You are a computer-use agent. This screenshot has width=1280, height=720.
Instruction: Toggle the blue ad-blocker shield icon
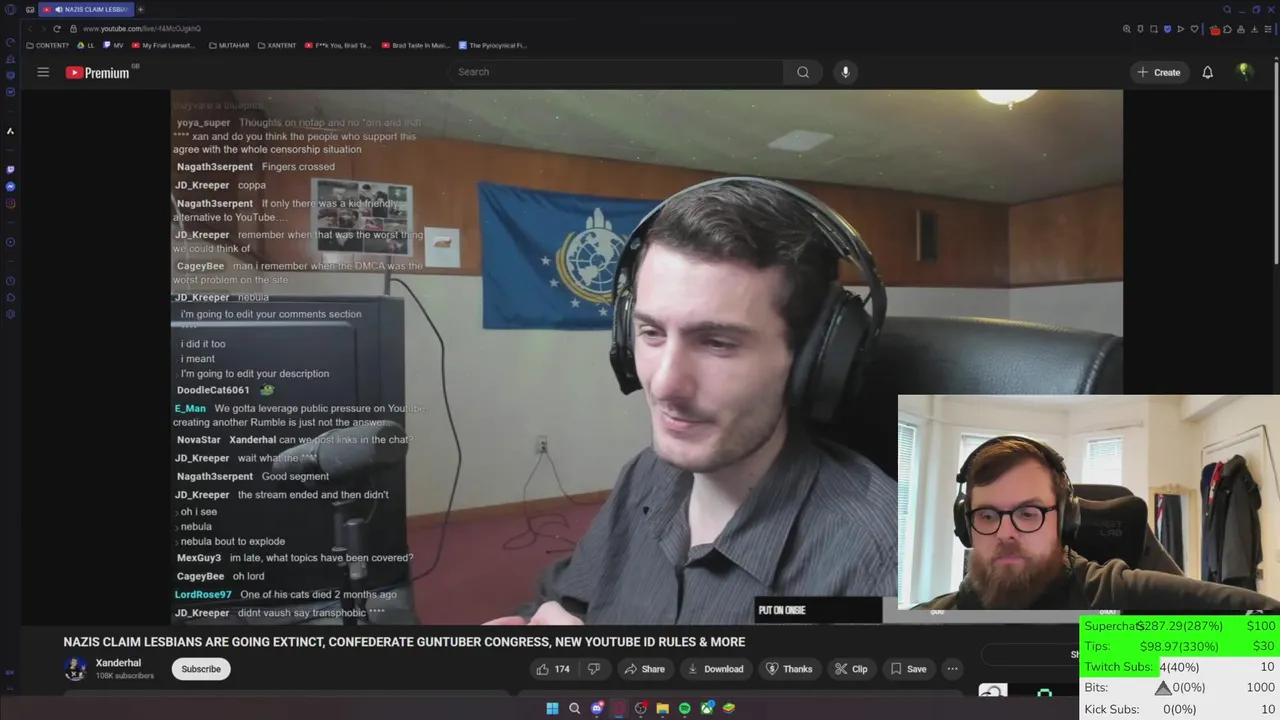coord(1167,29)
